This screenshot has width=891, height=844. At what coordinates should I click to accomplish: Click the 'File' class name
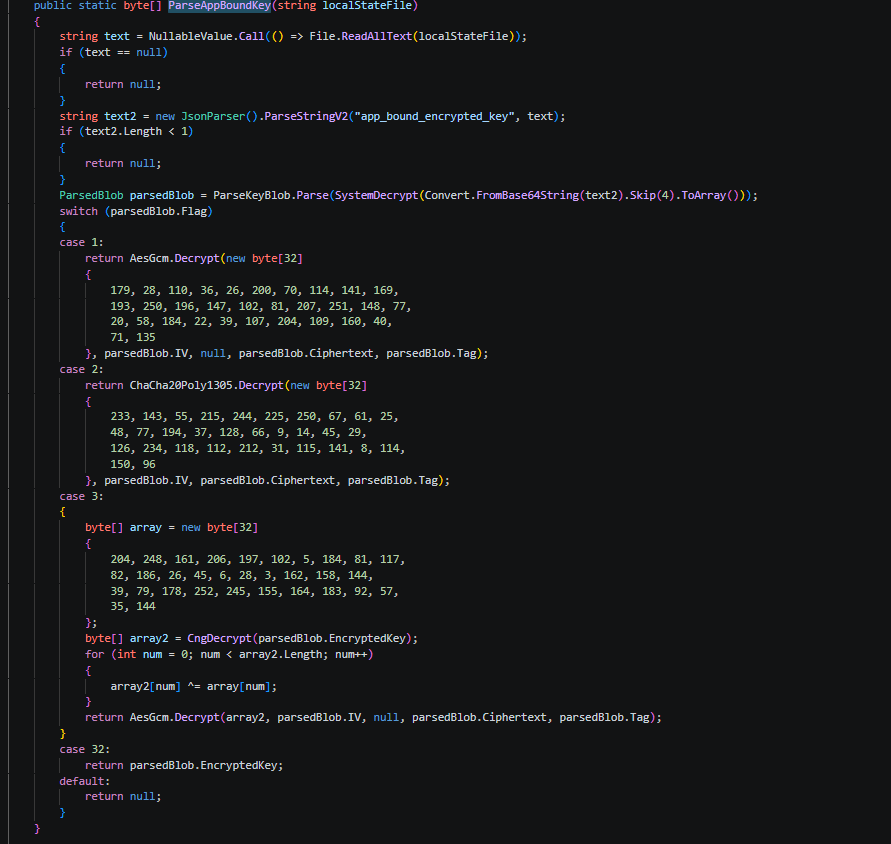click(x=322, y=36)
